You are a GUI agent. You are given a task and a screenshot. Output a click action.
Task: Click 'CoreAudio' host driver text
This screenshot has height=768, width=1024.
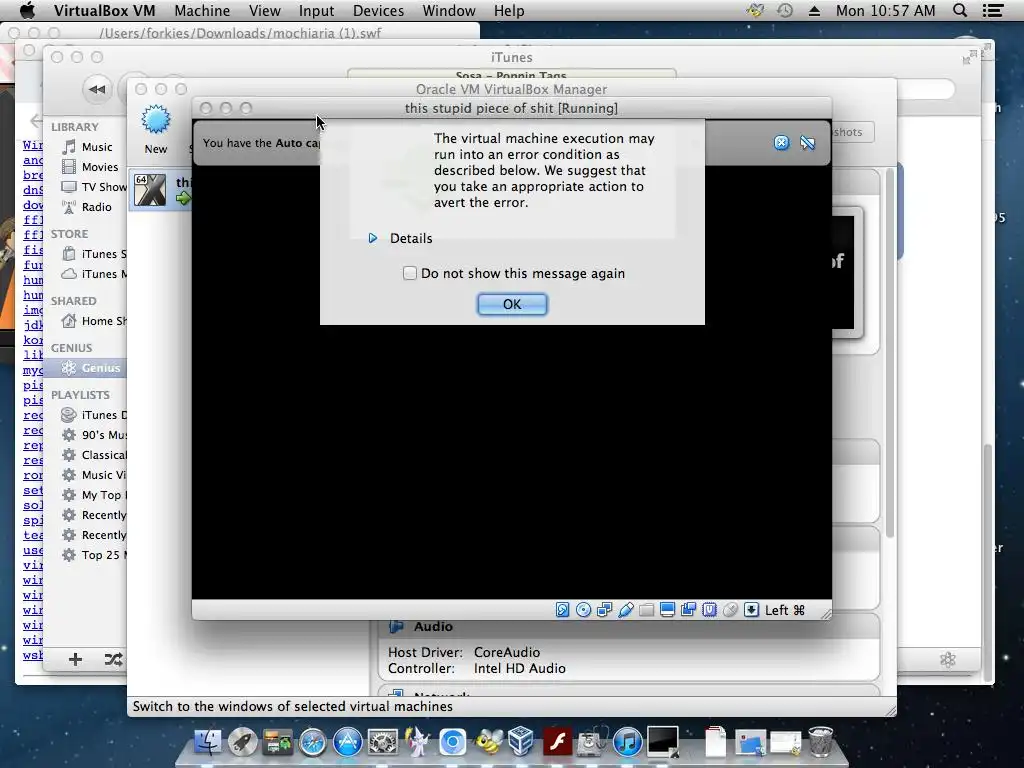(507, 652)
